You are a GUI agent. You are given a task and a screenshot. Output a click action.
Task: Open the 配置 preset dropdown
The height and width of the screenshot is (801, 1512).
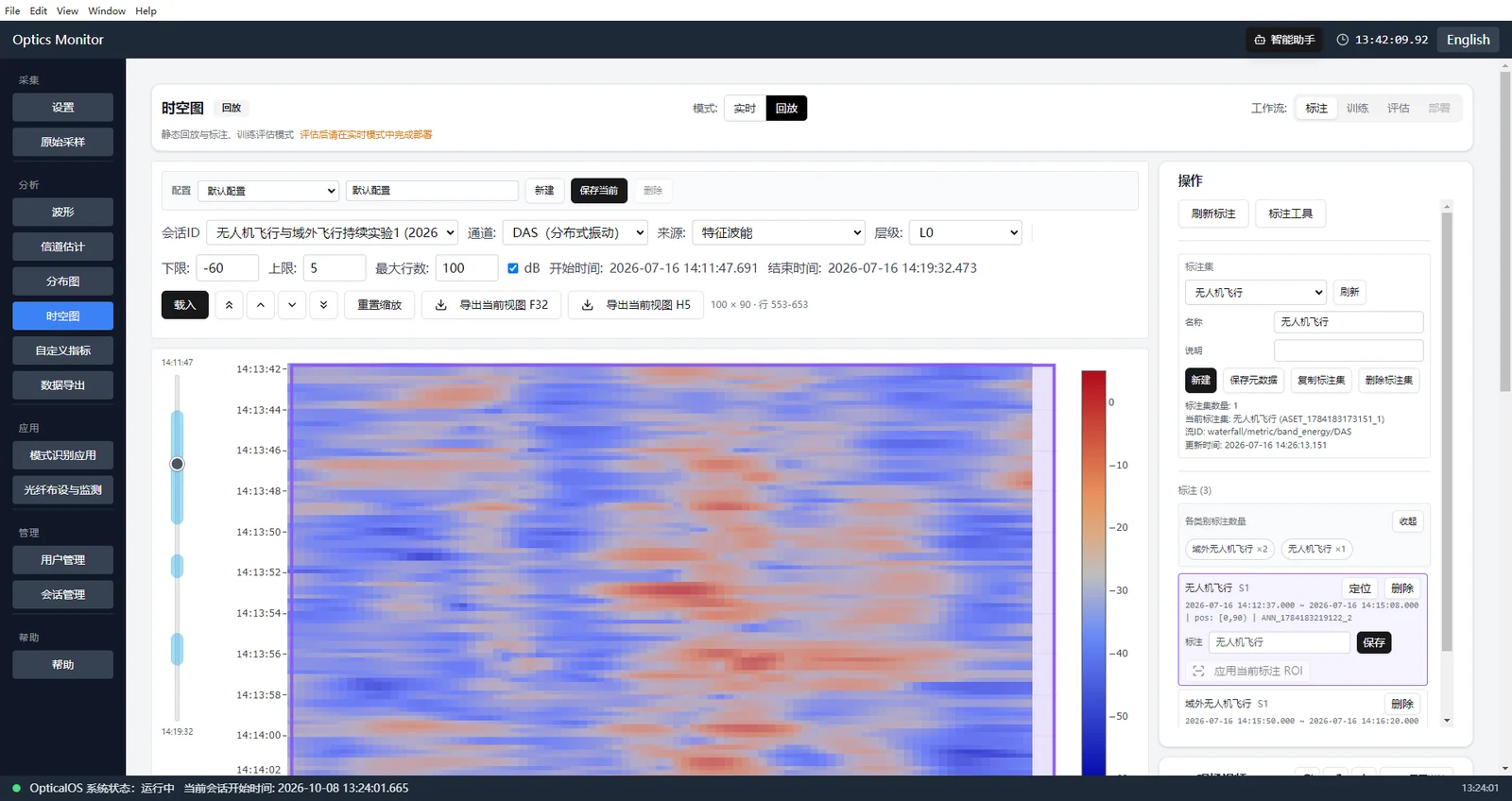(268, 191)
